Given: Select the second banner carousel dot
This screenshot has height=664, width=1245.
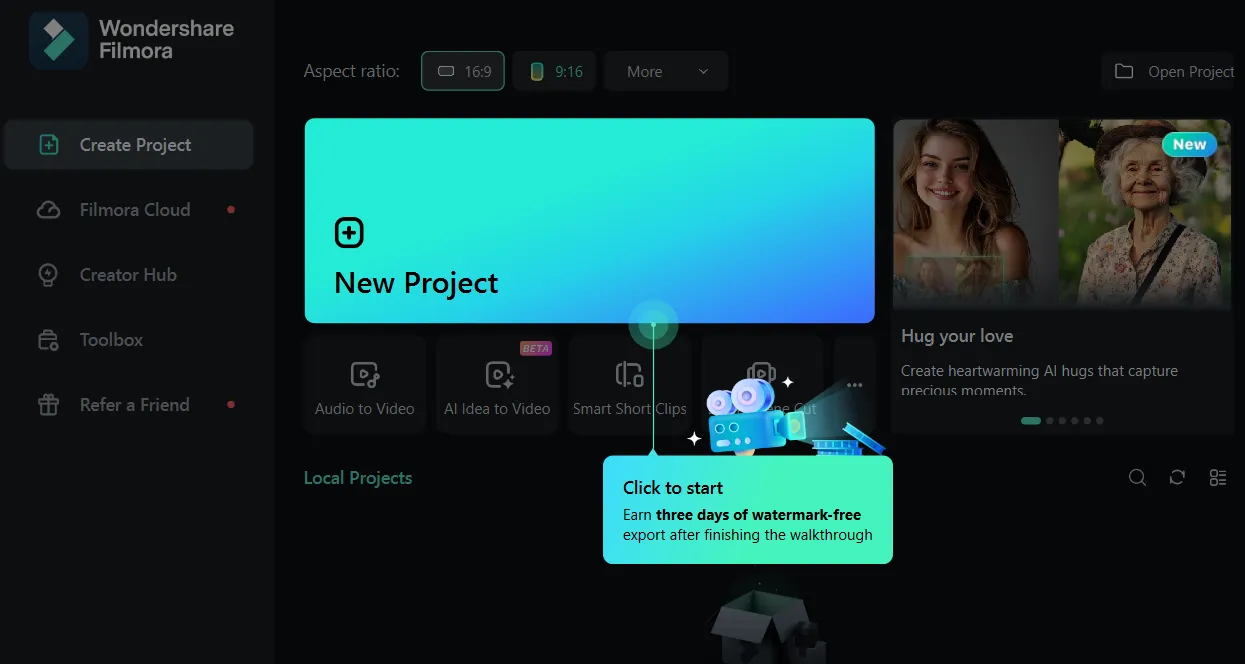Looking at the screenshot, I should (1050, 421).
